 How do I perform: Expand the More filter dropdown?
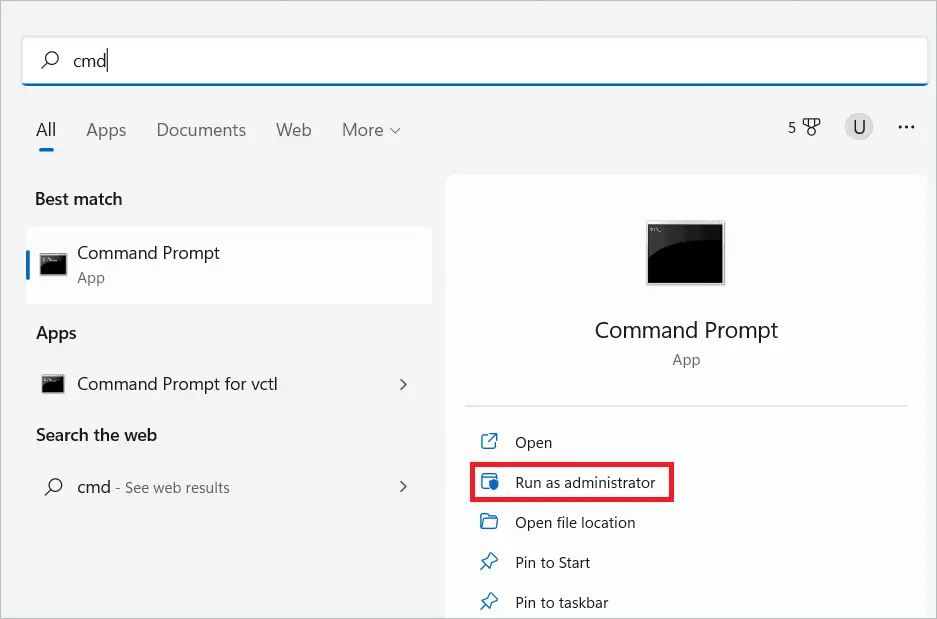tap(371, 130)
